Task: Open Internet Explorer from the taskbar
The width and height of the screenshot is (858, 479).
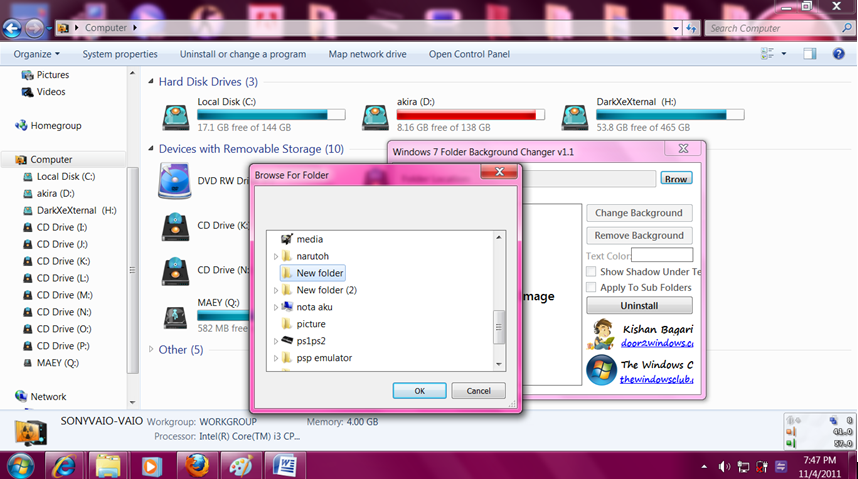Action: coord(64,466)
